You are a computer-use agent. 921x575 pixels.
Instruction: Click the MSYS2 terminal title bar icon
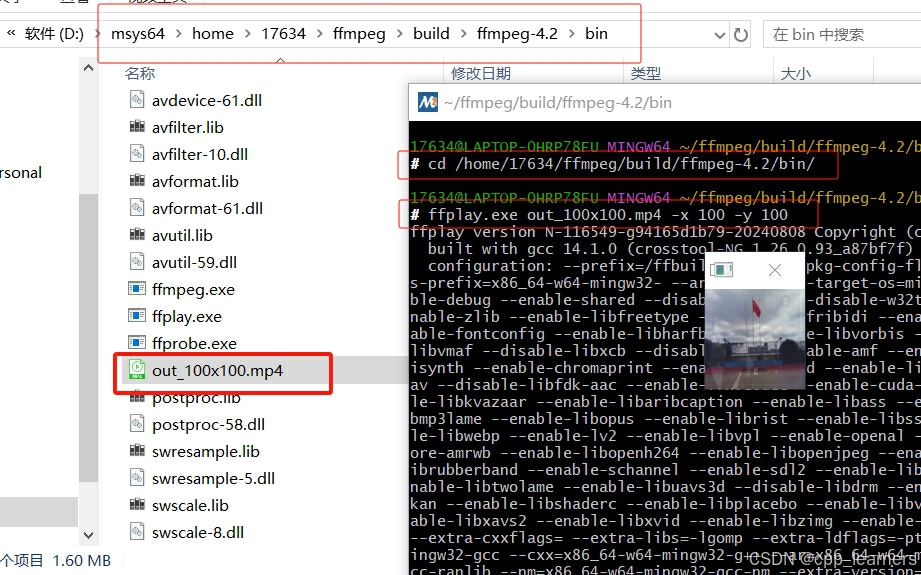point(428,102)
